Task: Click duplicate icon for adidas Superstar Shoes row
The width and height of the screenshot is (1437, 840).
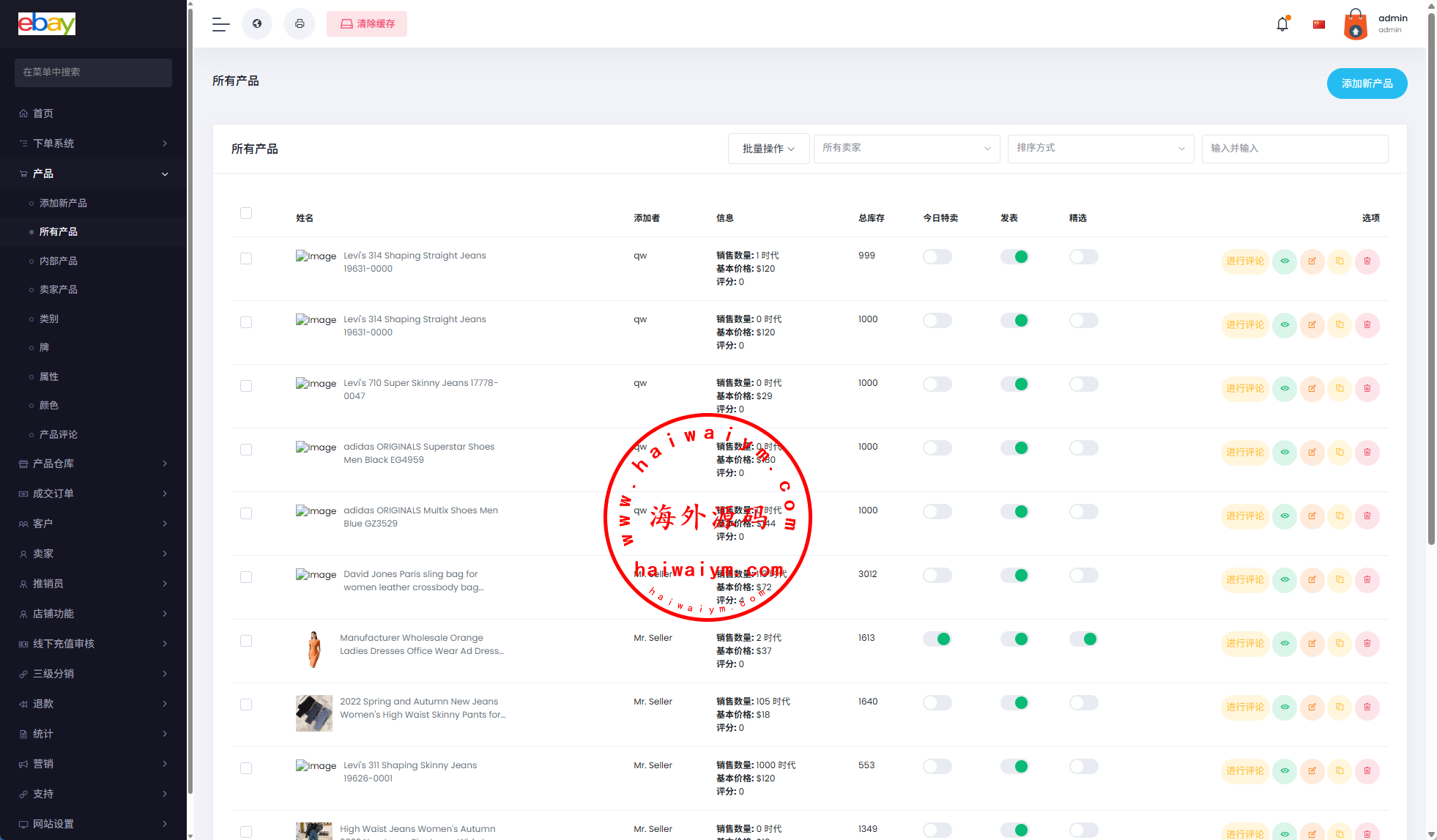Action: coord(1340,453)
